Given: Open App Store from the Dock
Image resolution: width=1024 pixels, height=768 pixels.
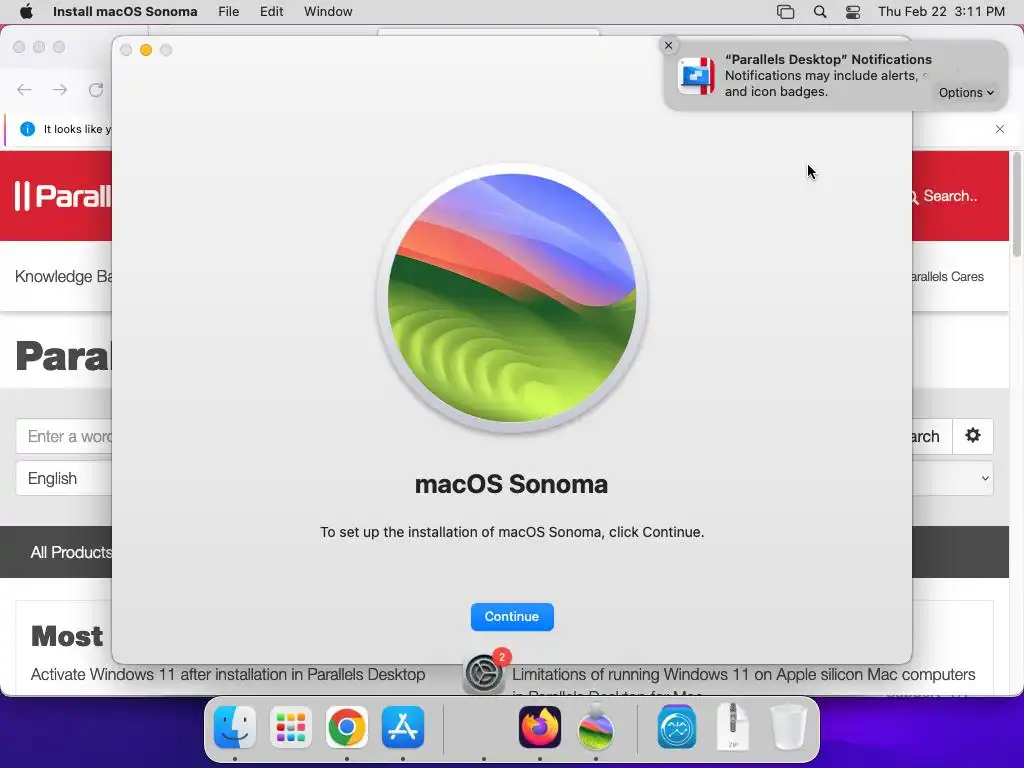Looking at the screenshot, I should (x=403, y=727).
